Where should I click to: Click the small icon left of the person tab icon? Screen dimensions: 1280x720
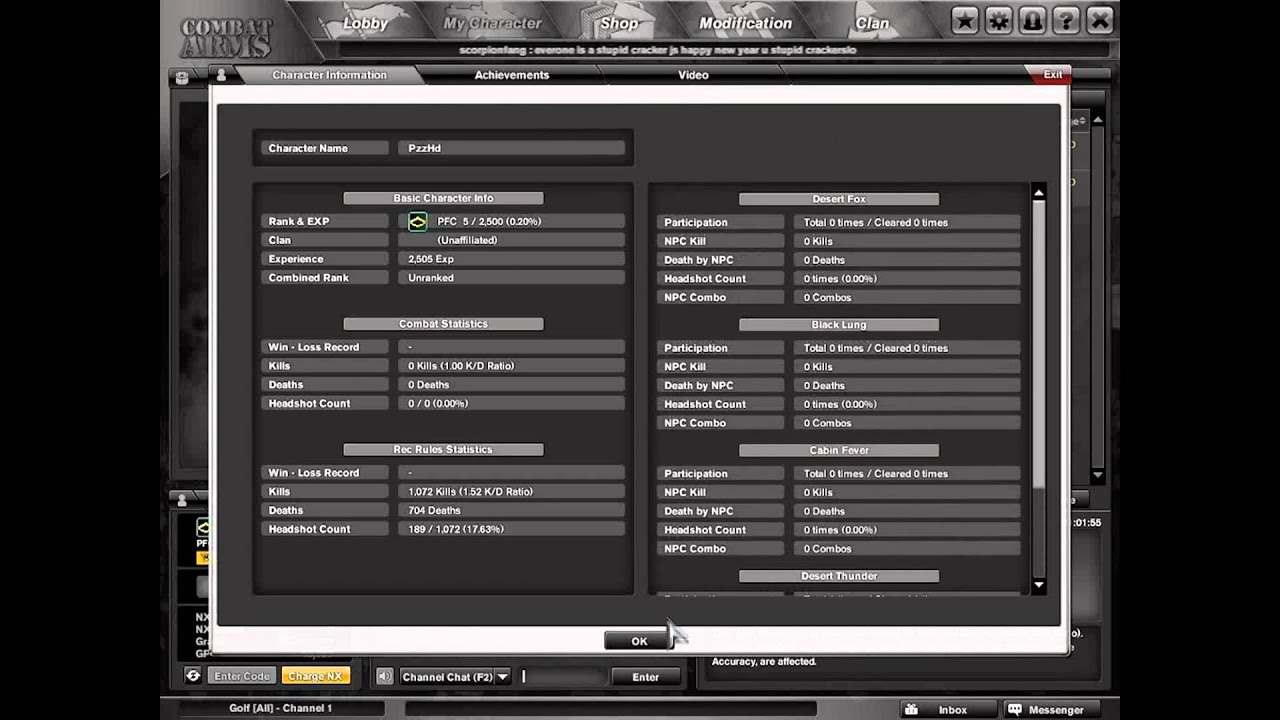coord(182,76)
